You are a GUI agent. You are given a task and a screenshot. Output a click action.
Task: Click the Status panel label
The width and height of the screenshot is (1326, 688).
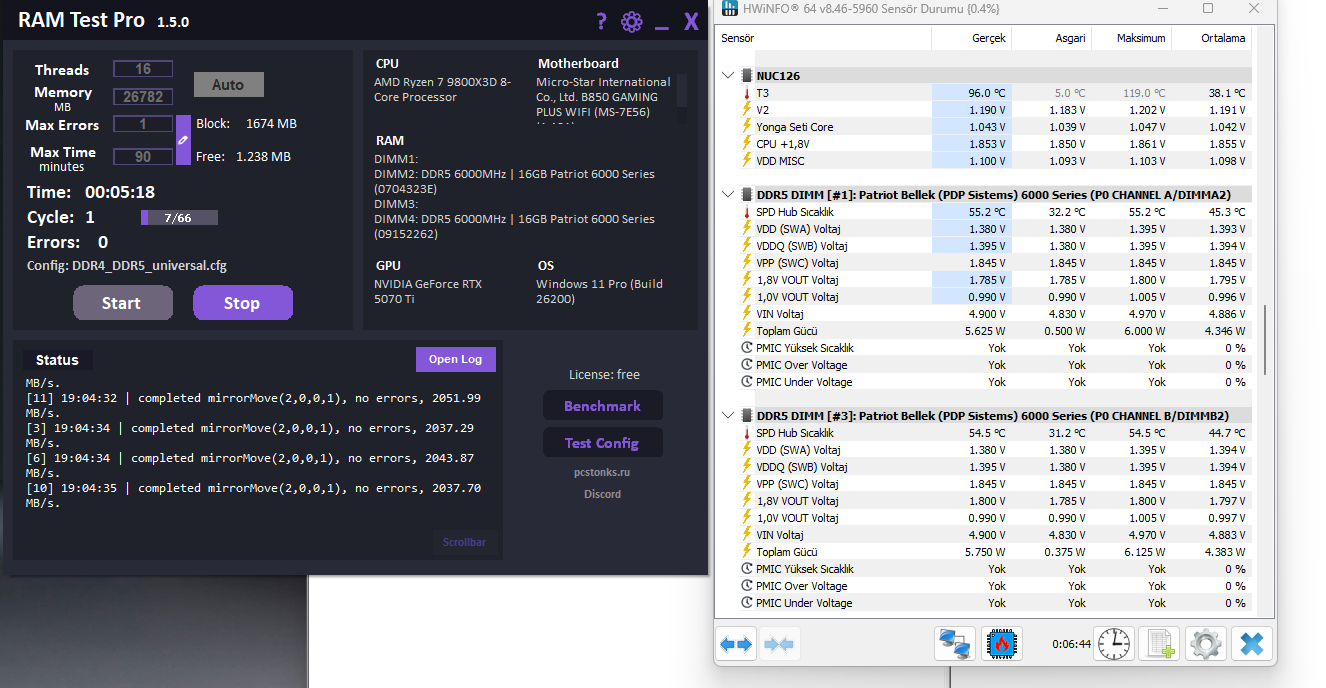(x=57, y=360)
